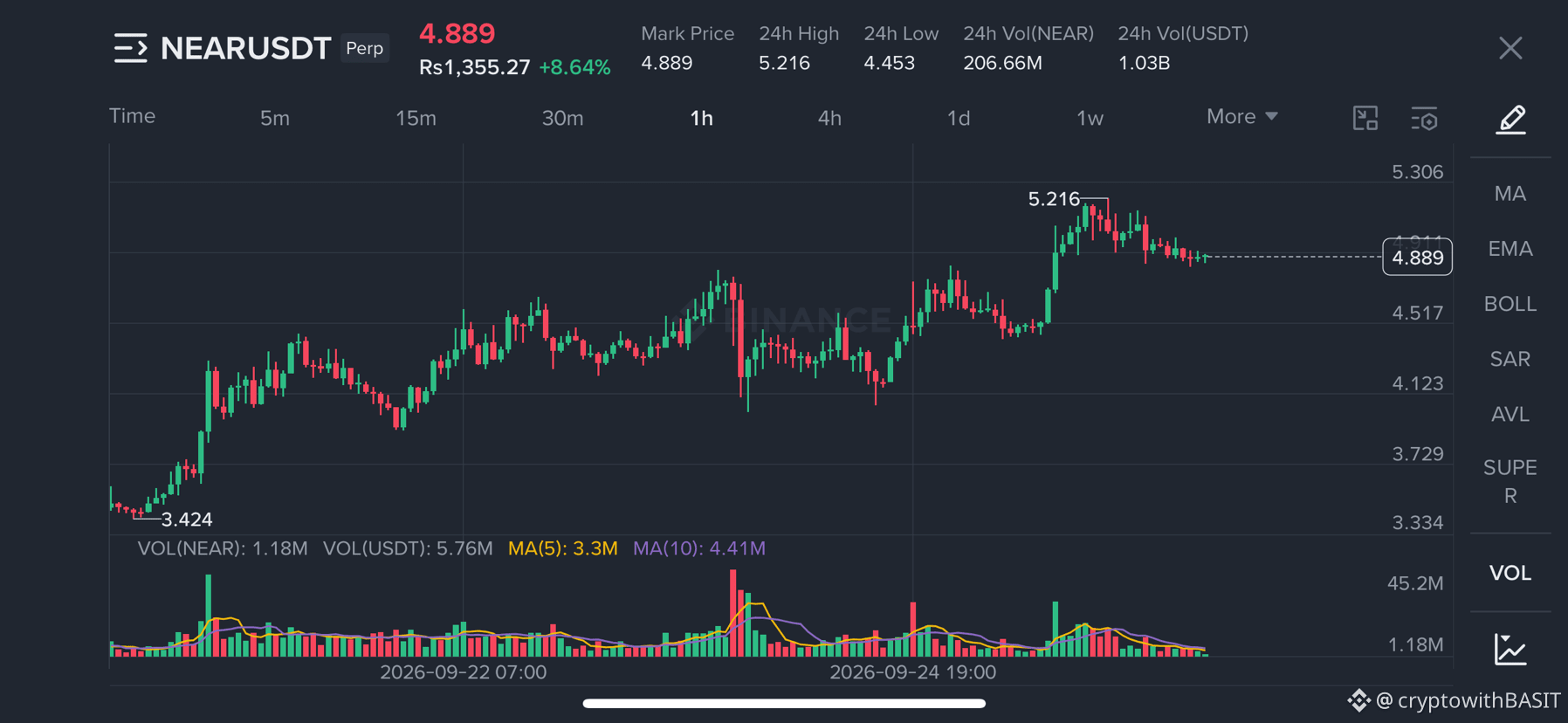
Task: Toggle the VOL sub-indicator
Action: point(1510,573)
